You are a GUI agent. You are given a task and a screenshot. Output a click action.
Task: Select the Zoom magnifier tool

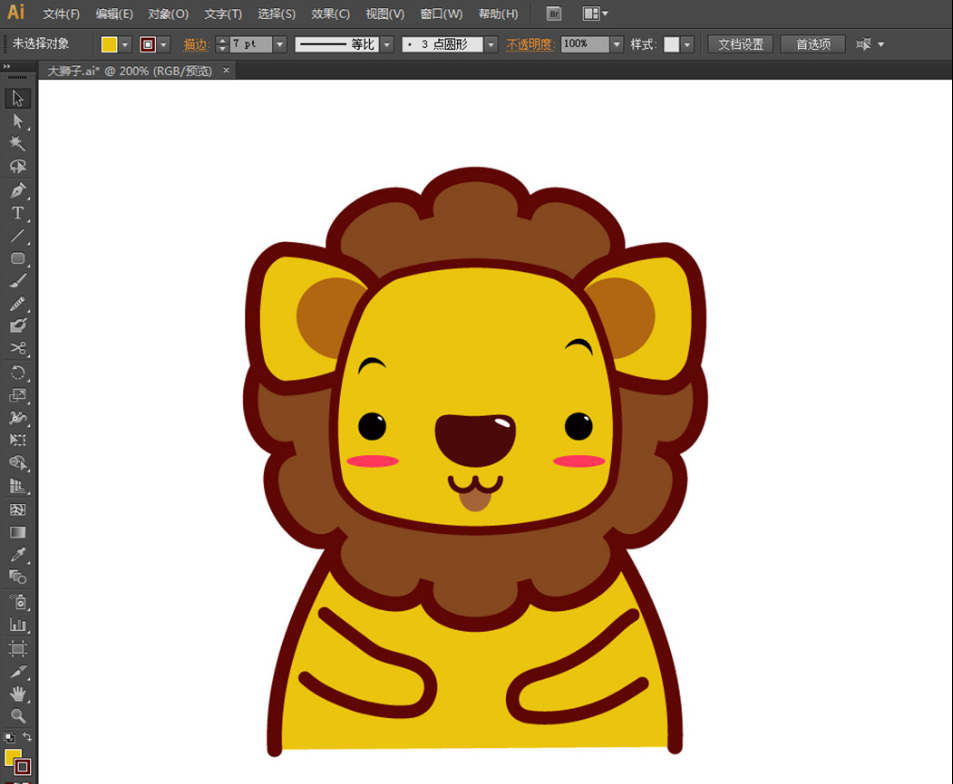pyautogui.click(x=17, y=716)
